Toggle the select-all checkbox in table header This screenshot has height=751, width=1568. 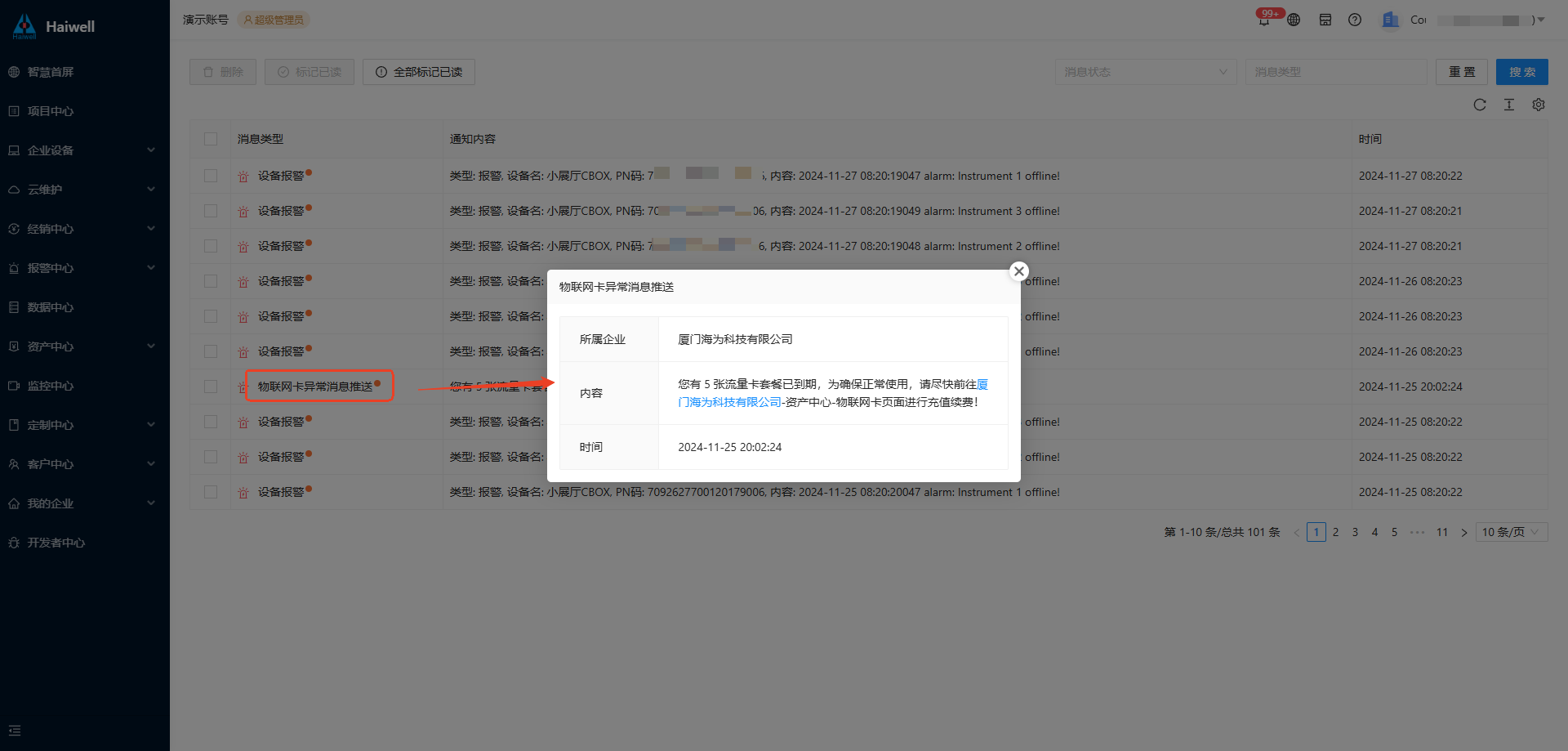211,139
